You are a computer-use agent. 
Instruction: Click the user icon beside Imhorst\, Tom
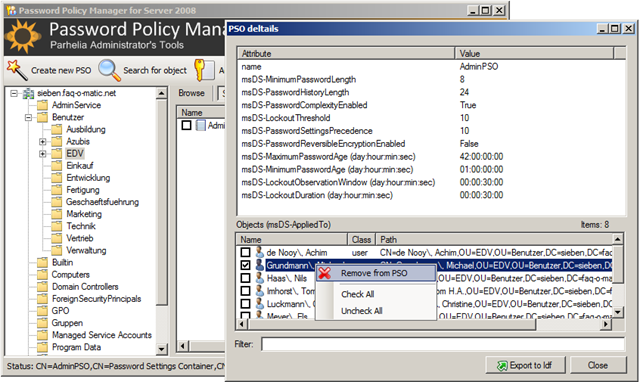coord(259,291)
